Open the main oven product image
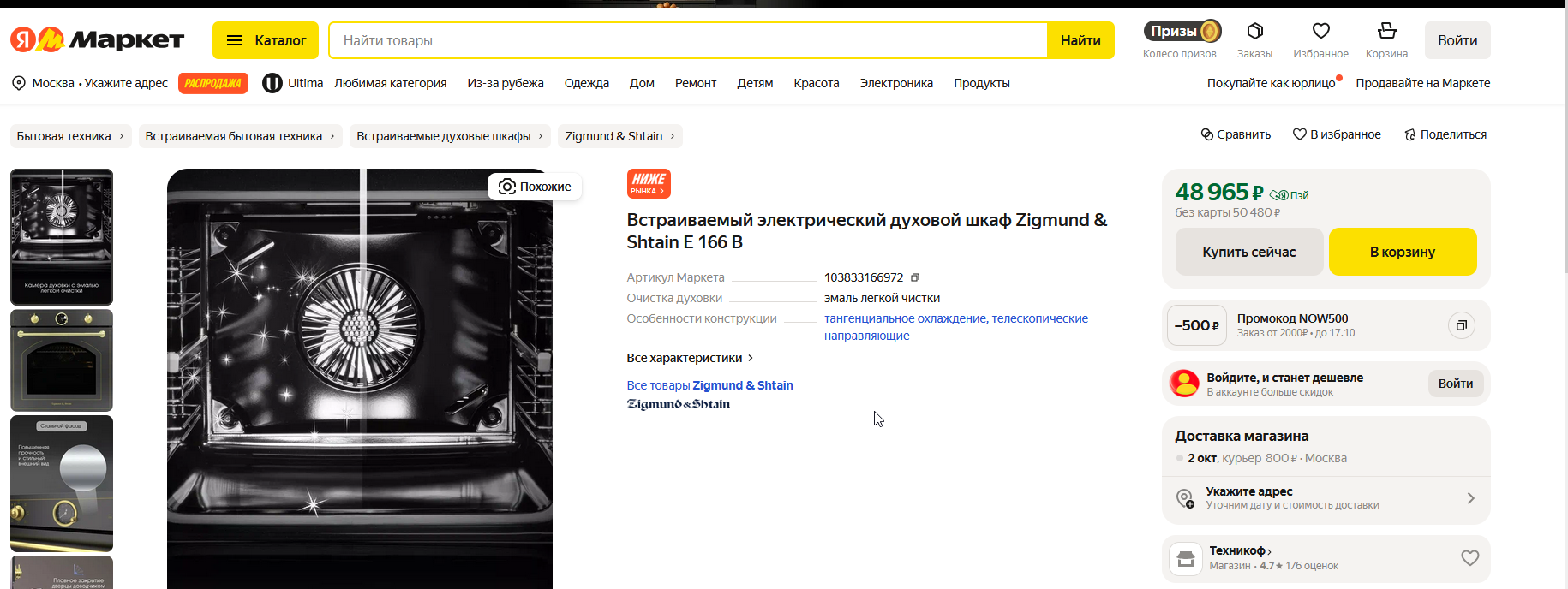The image size is (1568, 589). tap(360, 378)
